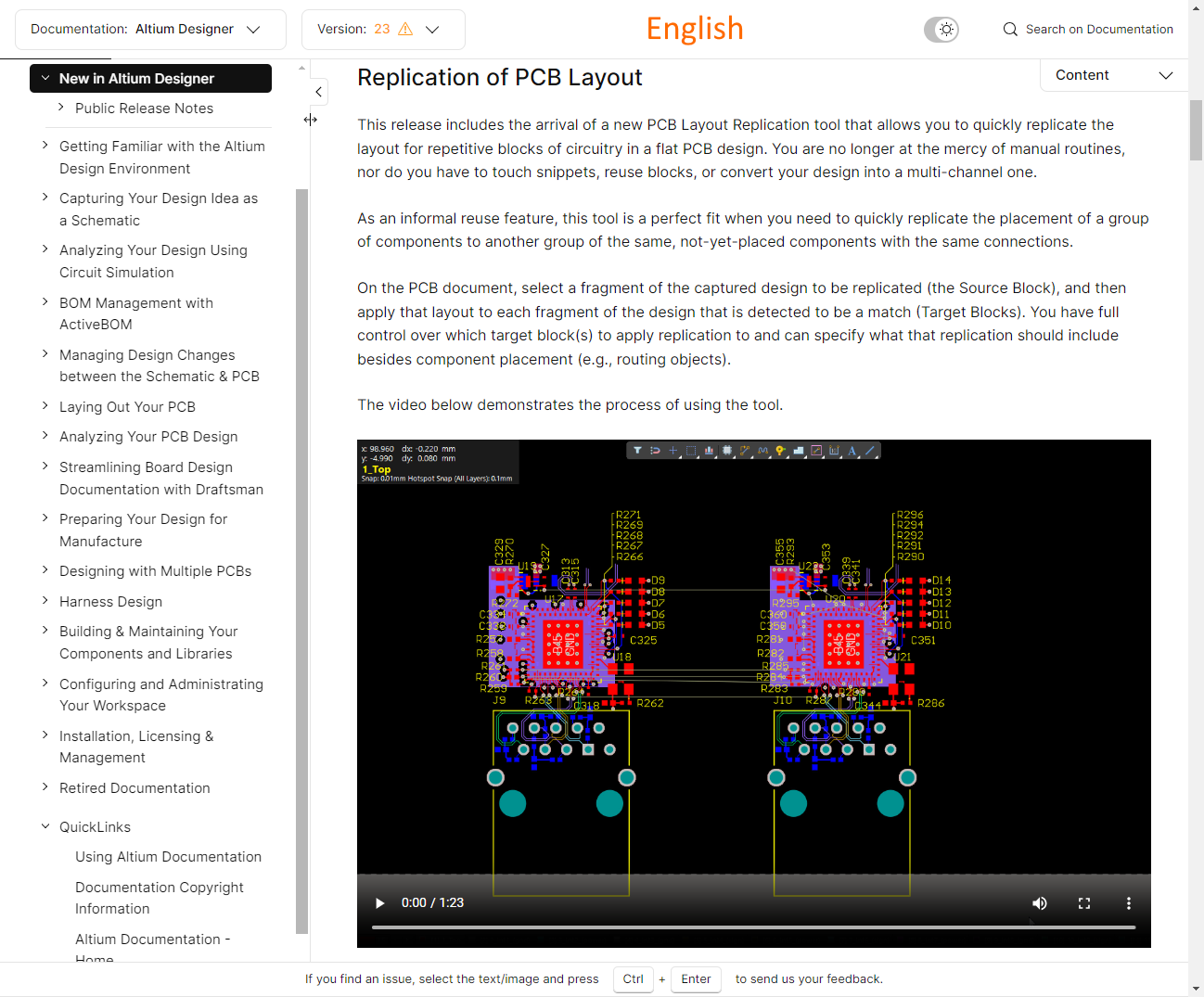Viewport: 1204px width, 997px height.
Task: Open the Documentation product dropdown
Action: [150, 30]
